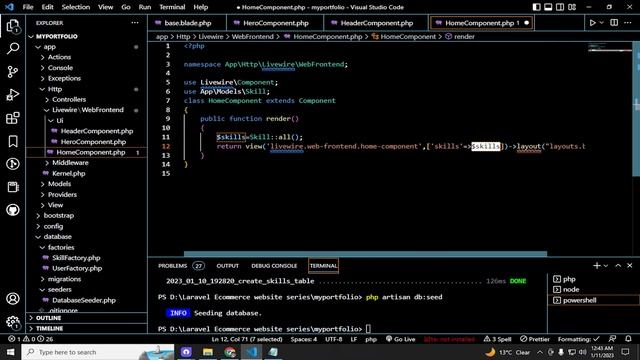Maximize the panel size chevron
This screenshot has height=360, width=640.
tap(618, 266)
